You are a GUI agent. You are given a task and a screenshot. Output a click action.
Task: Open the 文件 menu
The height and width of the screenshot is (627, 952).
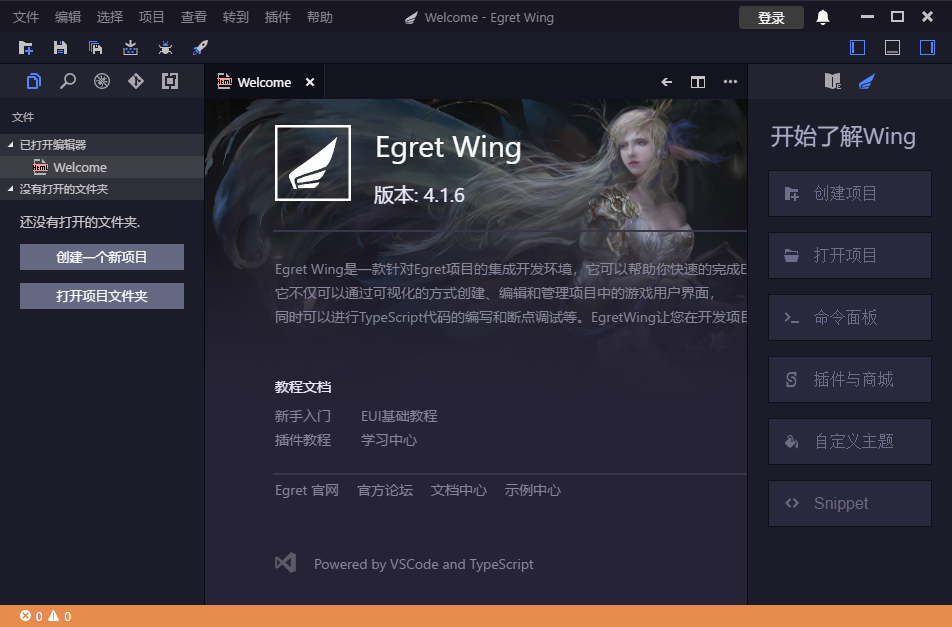26,17
